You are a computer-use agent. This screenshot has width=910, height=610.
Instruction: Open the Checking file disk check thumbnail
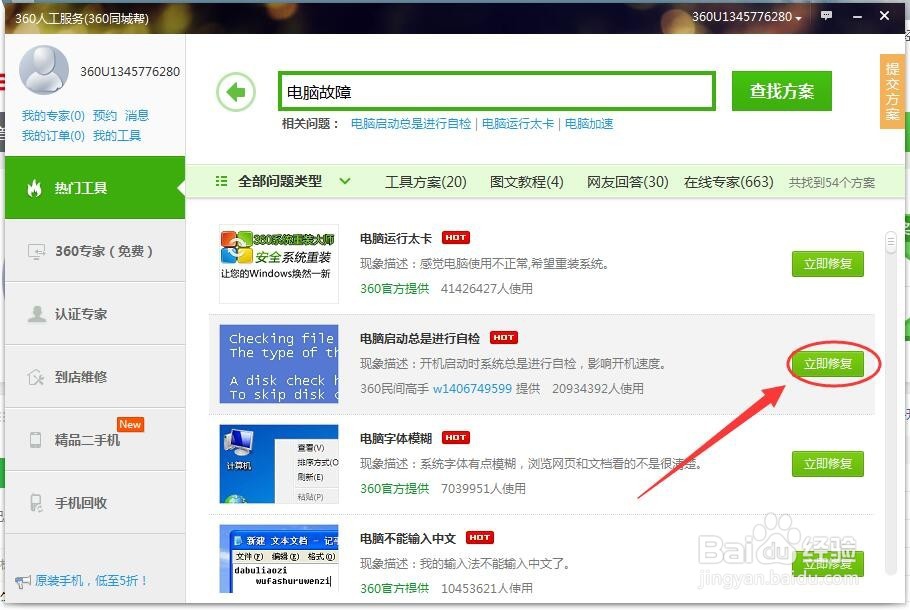tap(279, 364)
